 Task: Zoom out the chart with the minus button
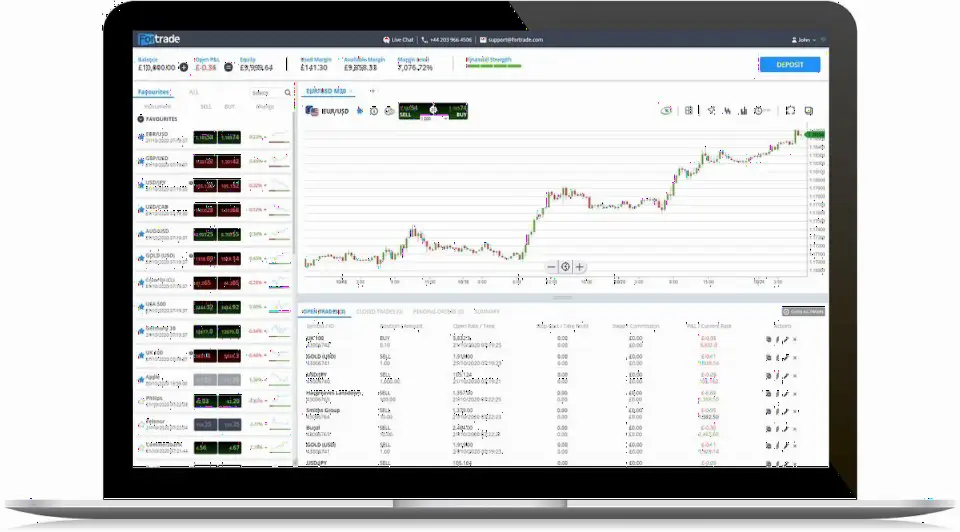(551, 267)
